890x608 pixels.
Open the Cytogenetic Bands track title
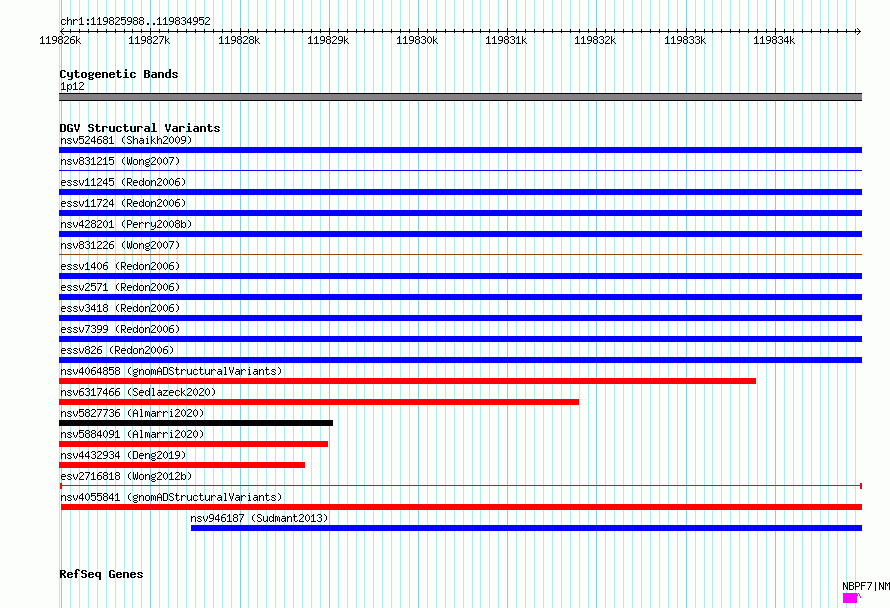click(119, 74)
